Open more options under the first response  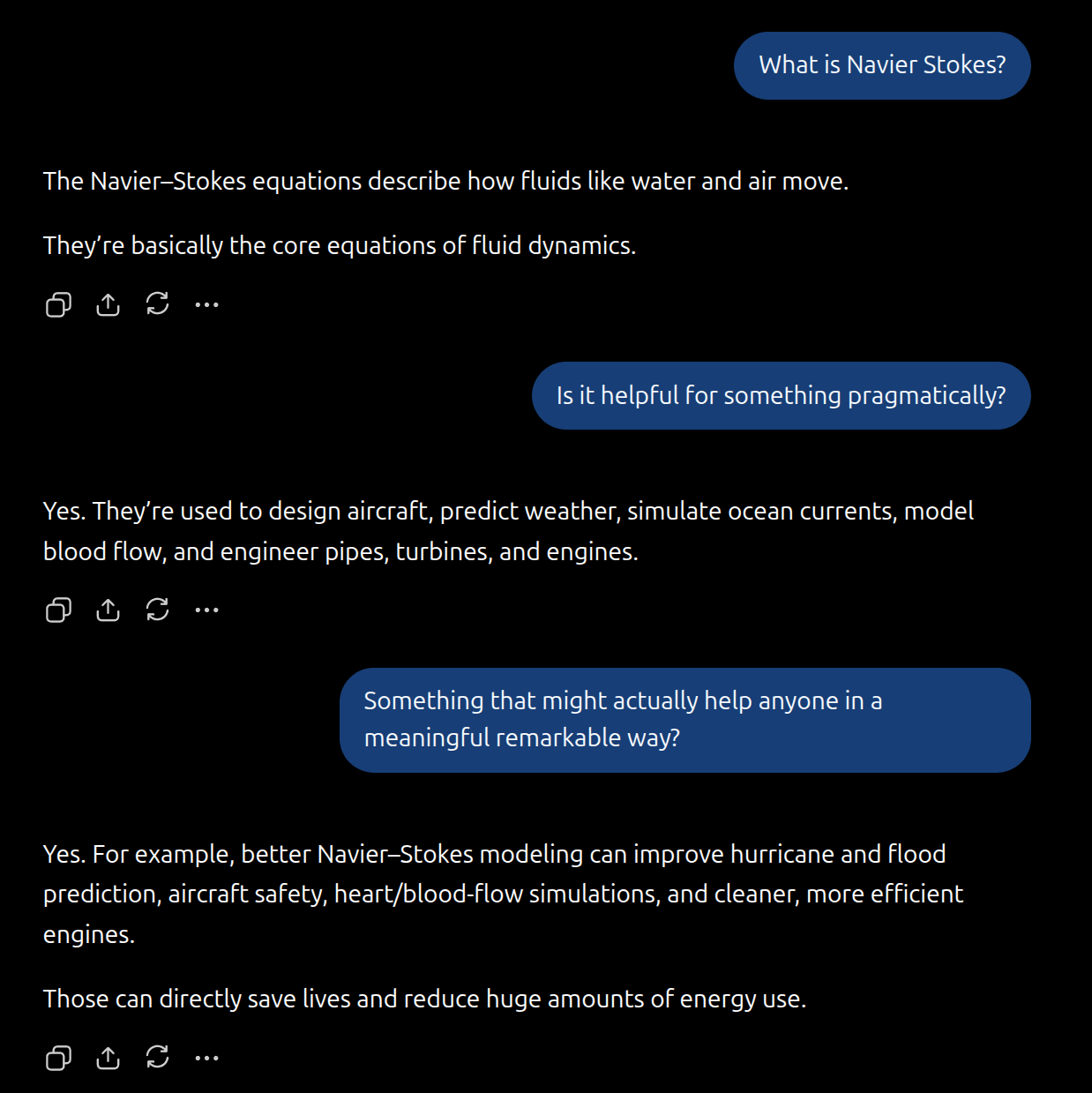pos(206,304)
